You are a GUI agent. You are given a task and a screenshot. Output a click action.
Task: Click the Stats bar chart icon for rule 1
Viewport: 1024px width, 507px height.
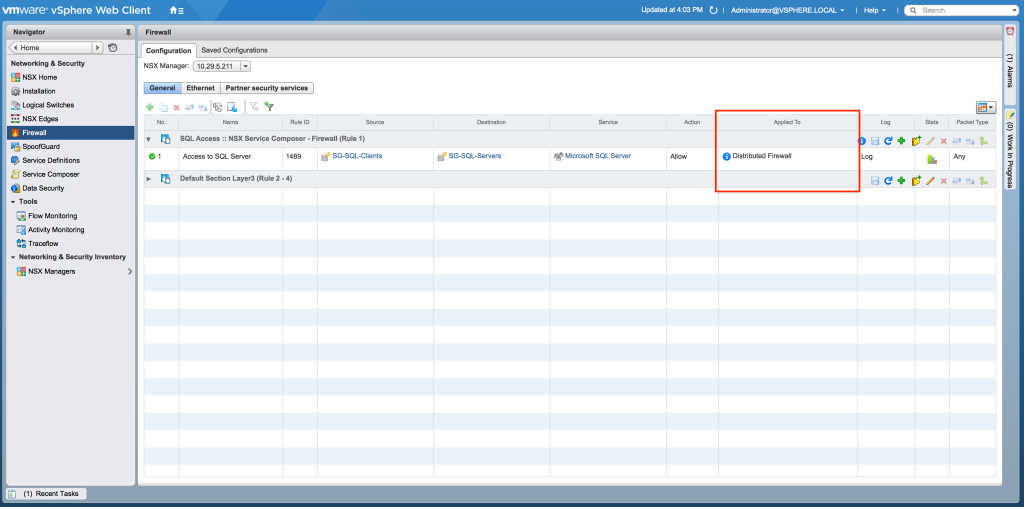tap(932, 159)
